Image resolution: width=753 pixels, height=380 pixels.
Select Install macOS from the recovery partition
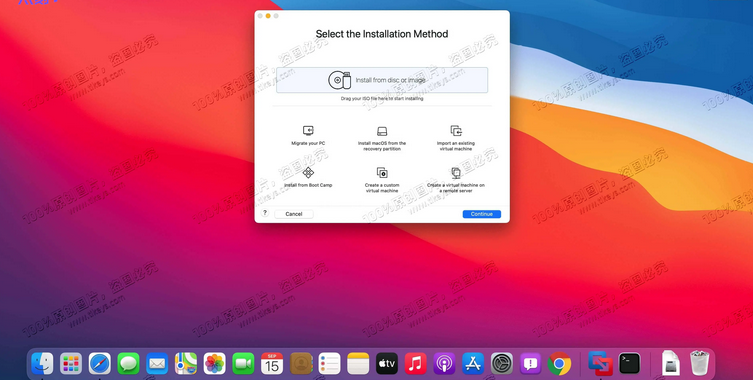pyautogui.click(x=382, y=138)
